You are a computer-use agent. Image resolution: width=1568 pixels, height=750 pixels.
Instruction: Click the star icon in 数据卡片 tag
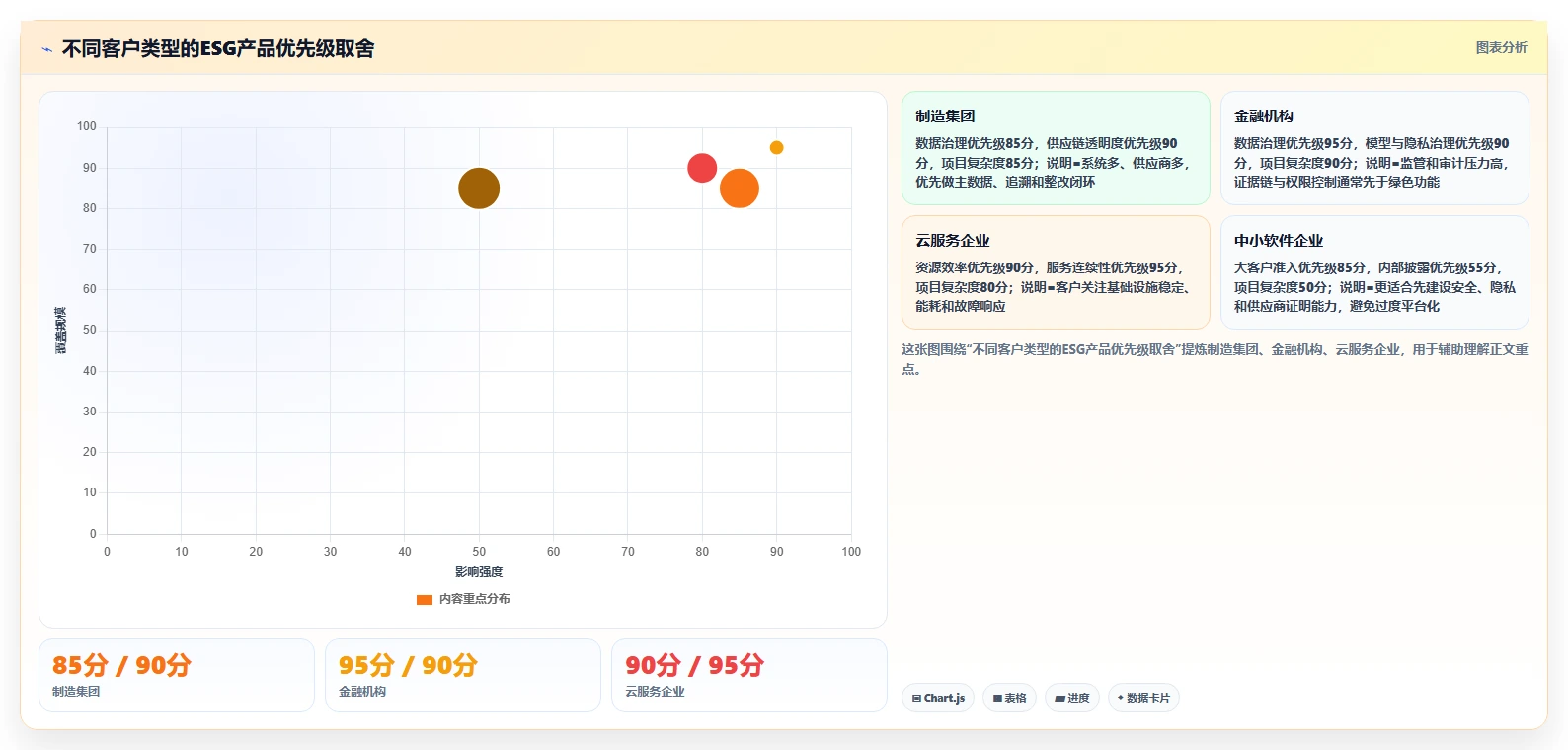click(x=1120, y=698)
